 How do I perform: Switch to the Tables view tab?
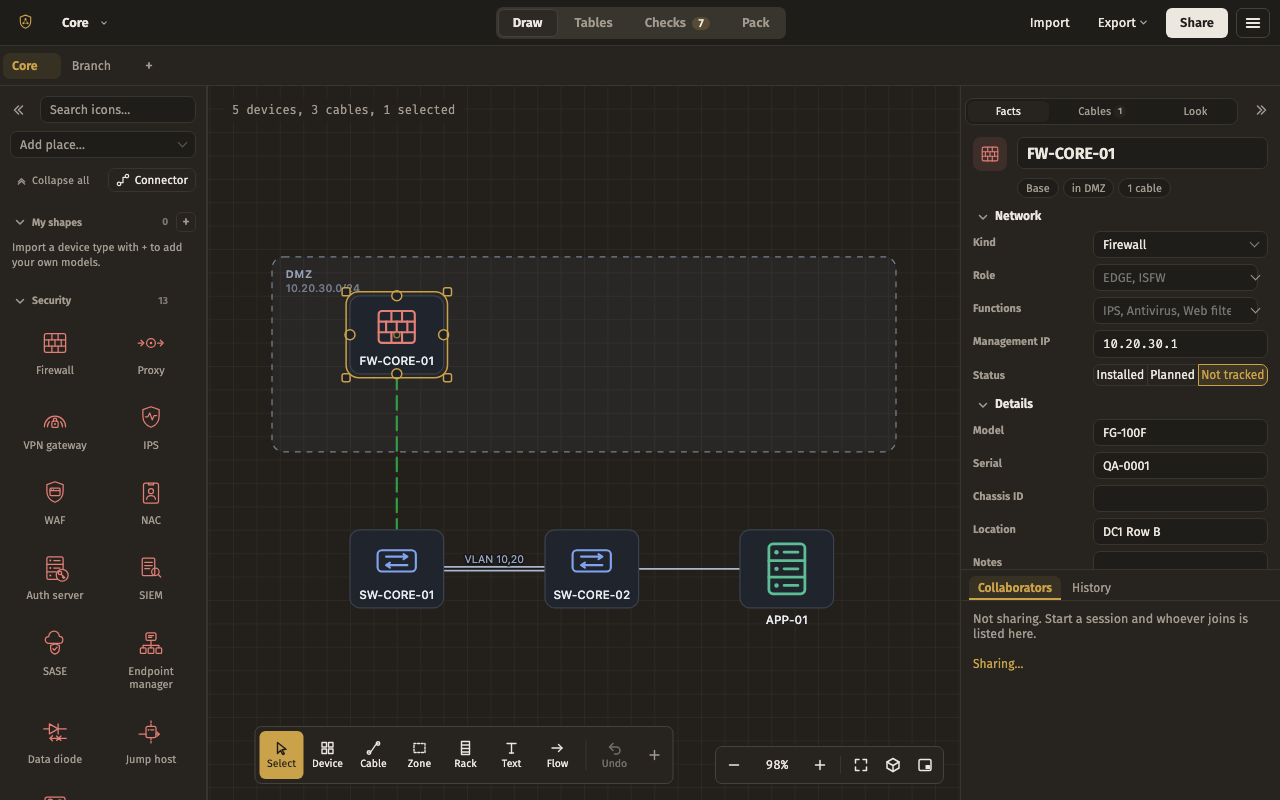tap(593, 23)
